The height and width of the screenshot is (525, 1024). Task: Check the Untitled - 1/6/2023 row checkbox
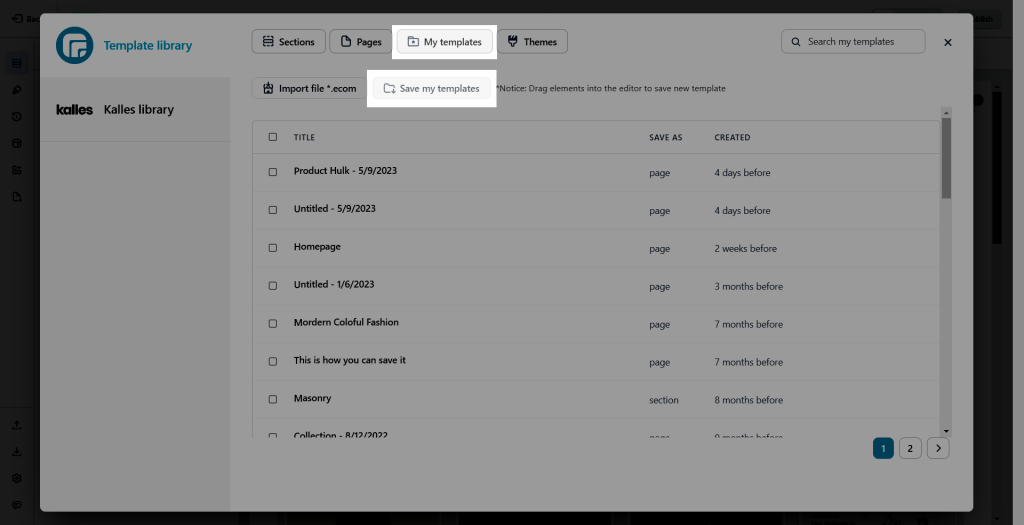tap(273, 285)
